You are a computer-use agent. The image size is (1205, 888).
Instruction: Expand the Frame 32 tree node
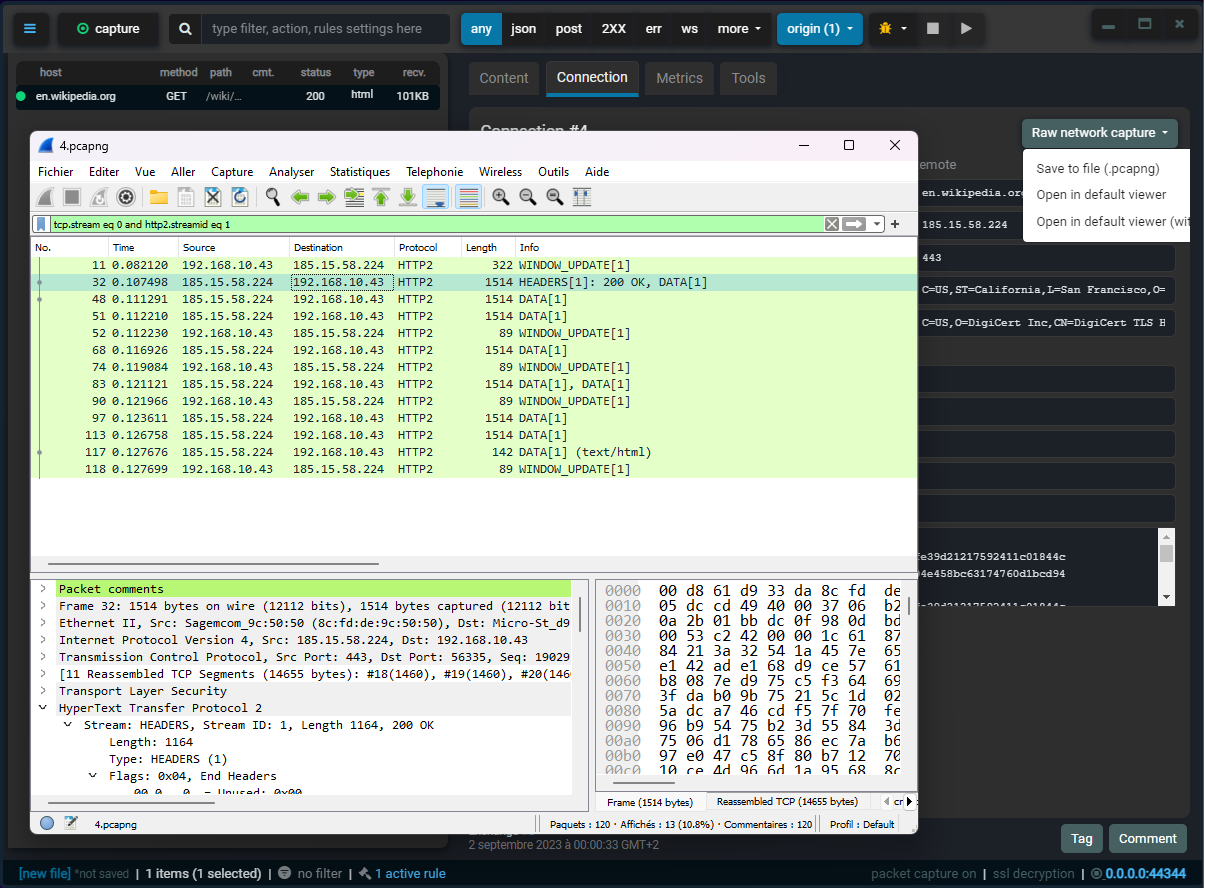[x=43, y=606]
